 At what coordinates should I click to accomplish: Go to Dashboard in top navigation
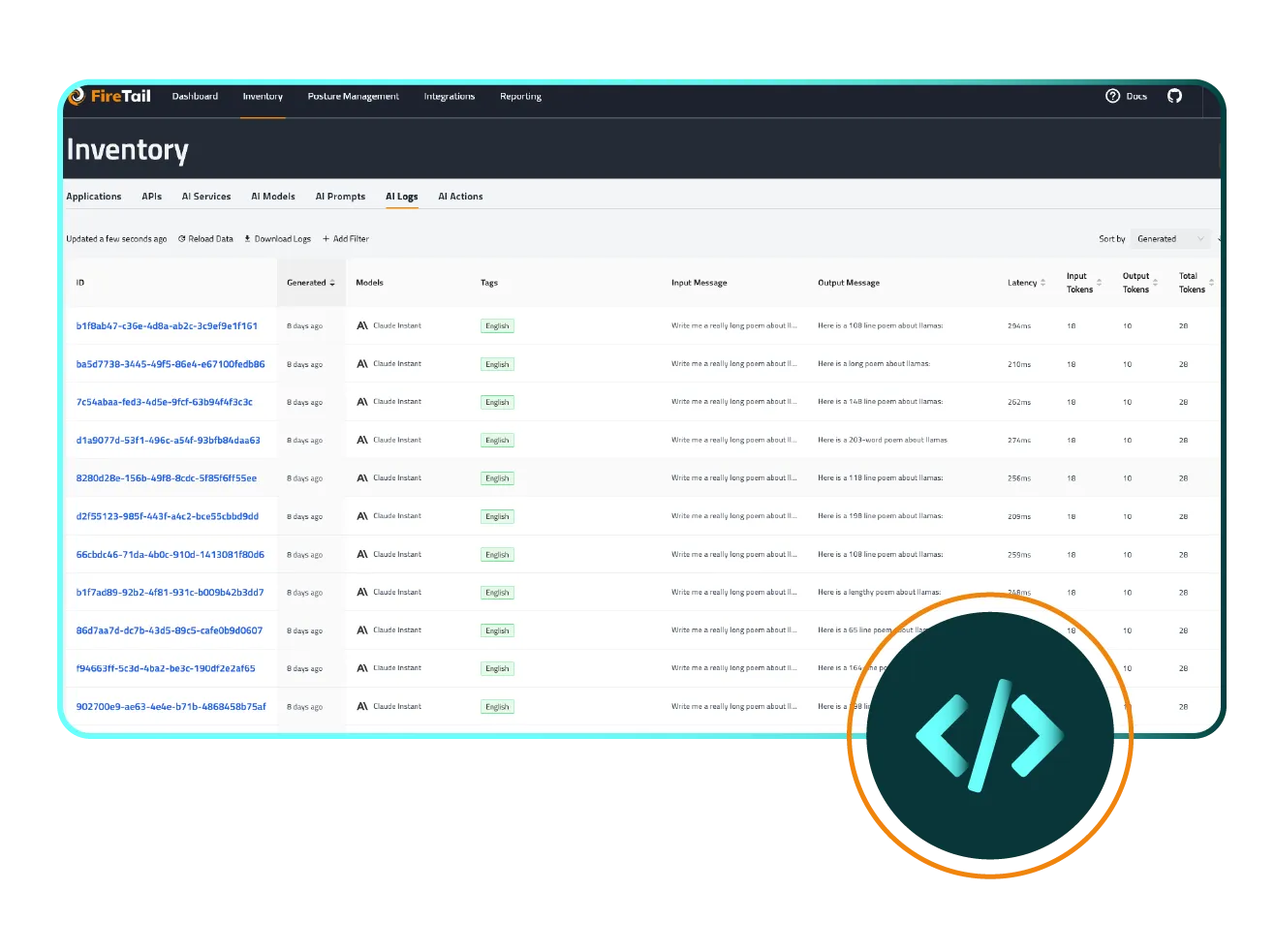coord(195,96)
